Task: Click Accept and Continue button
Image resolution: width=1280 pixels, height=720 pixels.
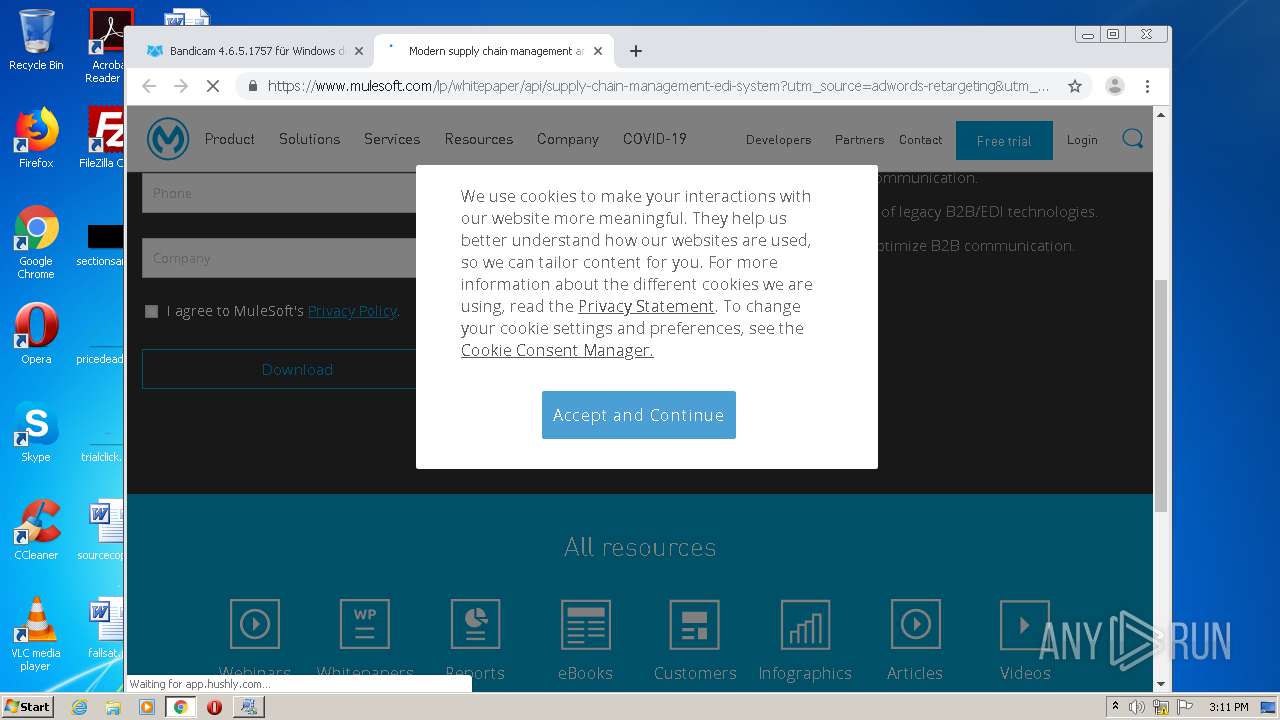Action: (639, 415)
